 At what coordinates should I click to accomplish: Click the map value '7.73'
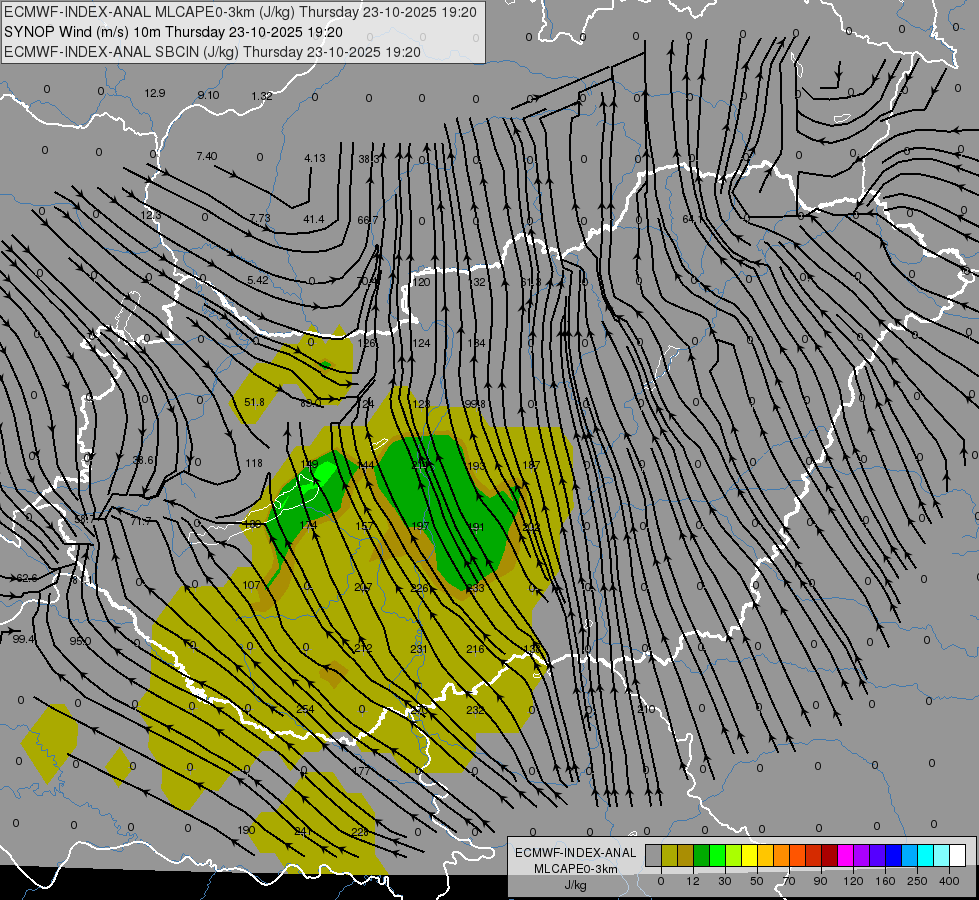click(260, 218)
